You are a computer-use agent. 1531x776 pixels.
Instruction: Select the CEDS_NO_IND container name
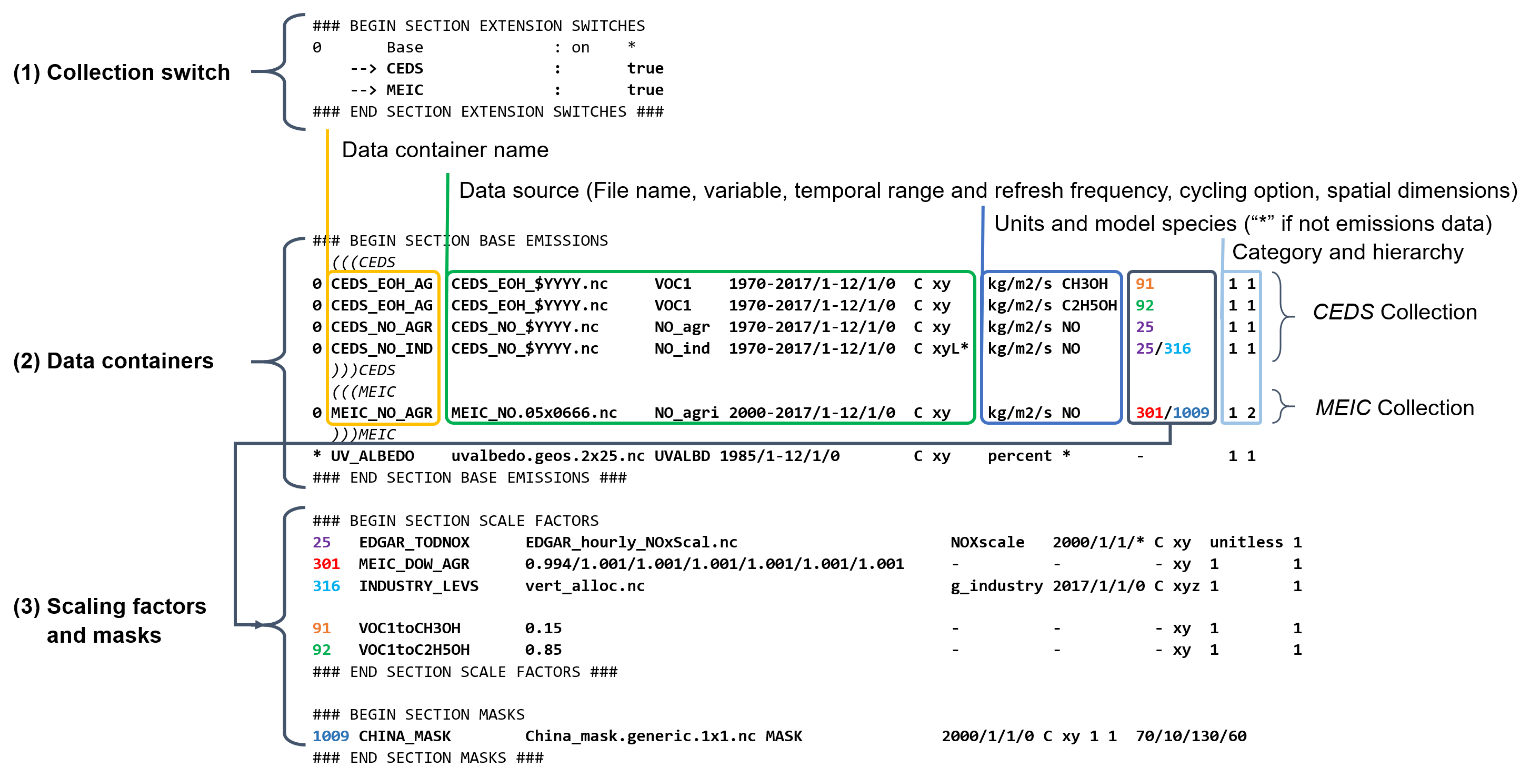coord(382,348)
